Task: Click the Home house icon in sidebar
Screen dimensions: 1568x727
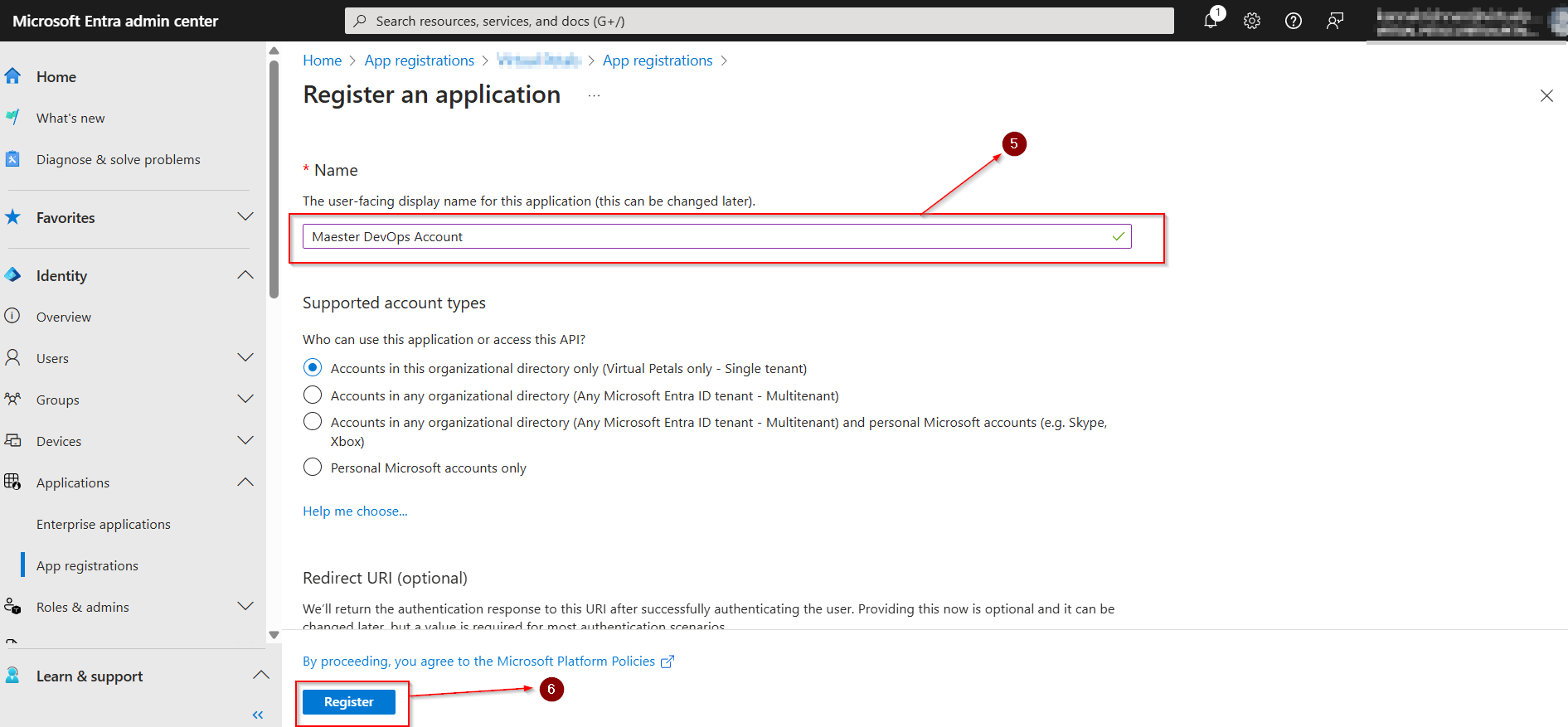Action: click(x=12, y=76)
